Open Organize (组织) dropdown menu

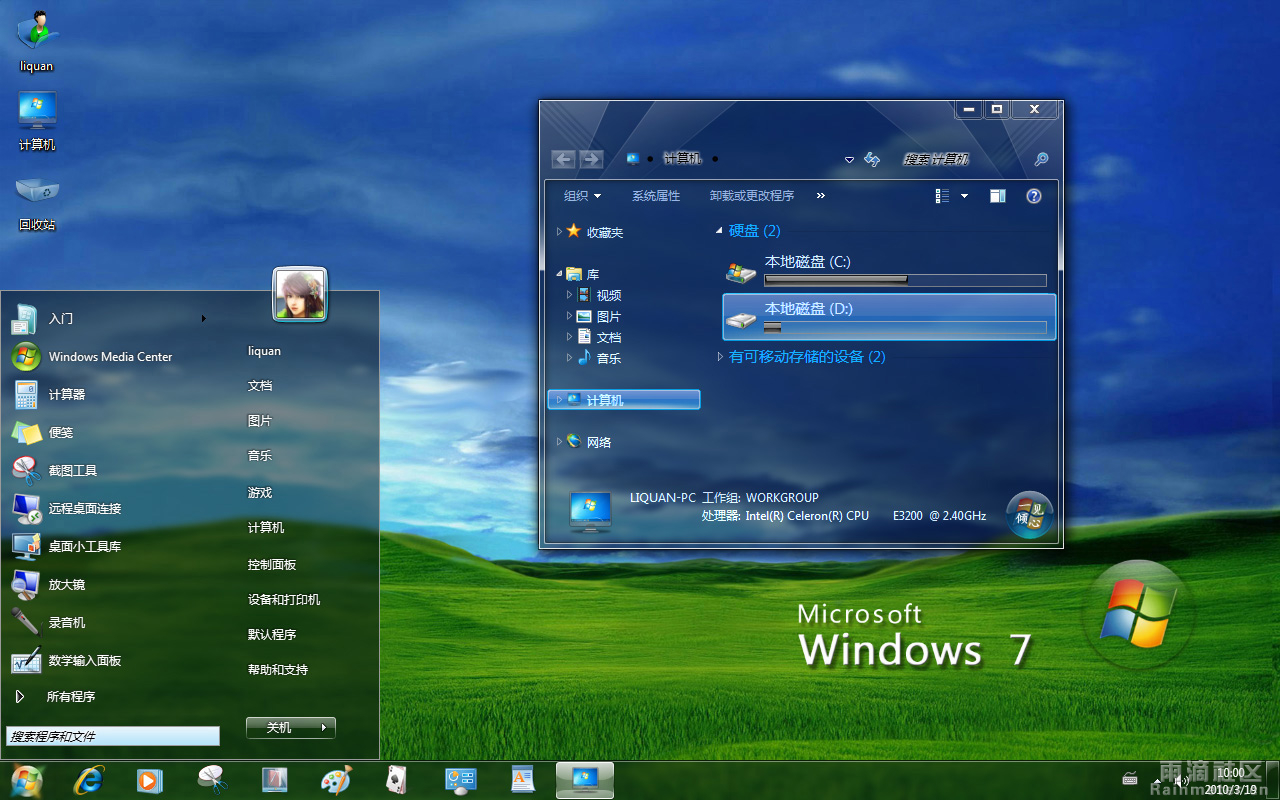click(x=582, y=196)
